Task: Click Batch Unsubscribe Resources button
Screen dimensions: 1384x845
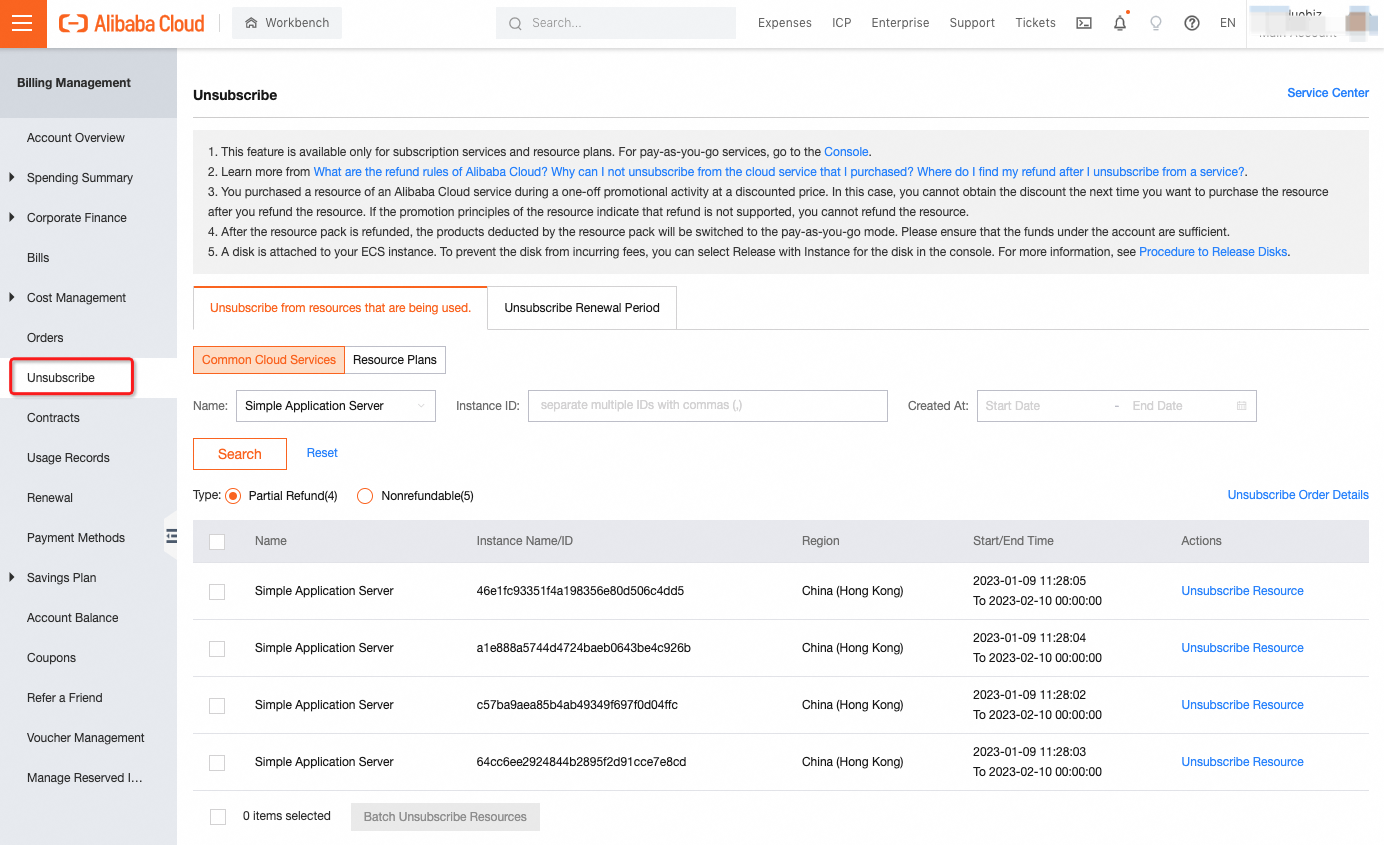Action: tap(445, 817)
